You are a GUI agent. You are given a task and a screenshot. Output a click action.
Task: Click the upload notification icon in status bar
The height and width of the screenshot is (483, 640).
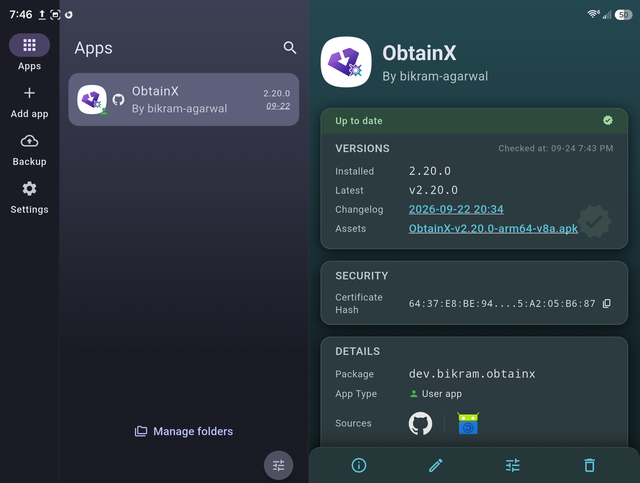pyautogui.click(x=42, y=15)
